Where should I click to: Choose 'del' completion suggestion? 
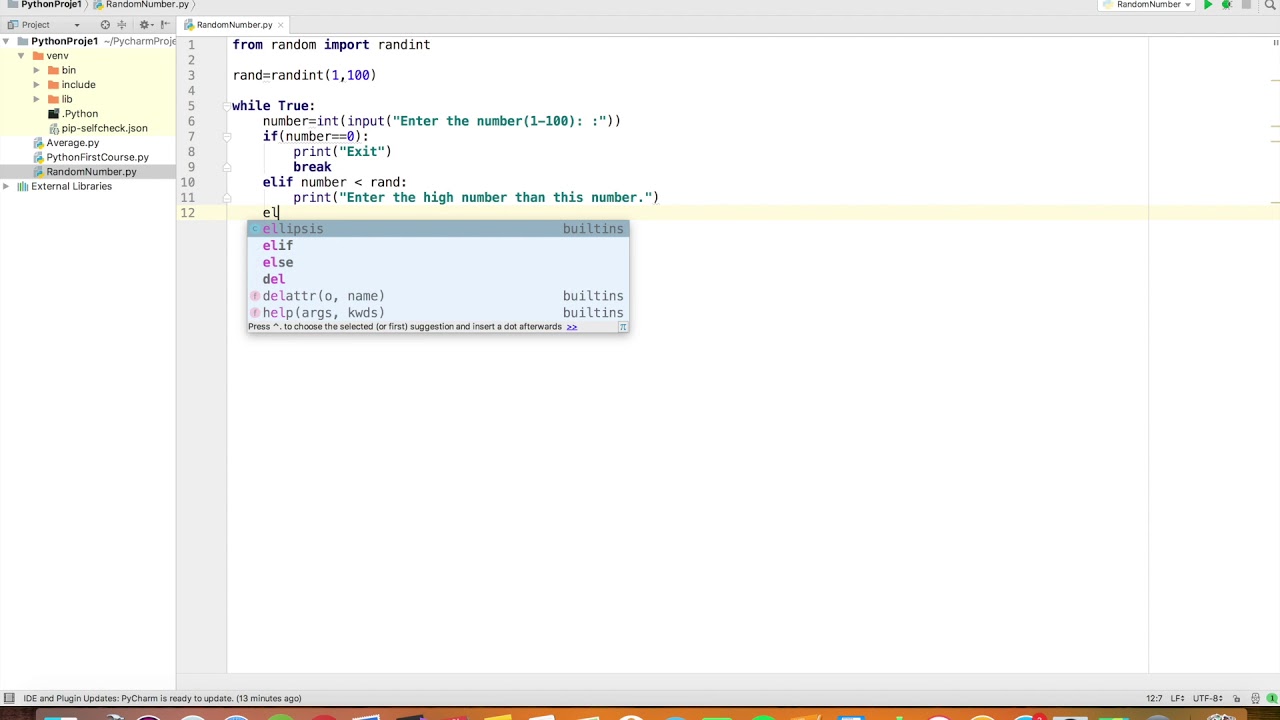click(x=438, y=279)
